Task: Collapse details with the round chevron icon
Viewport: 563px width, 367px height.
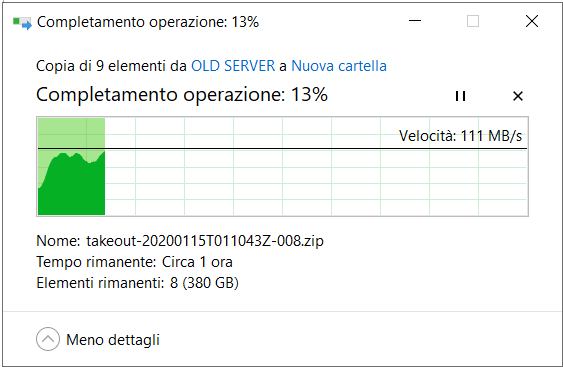Action: (48, 339)
